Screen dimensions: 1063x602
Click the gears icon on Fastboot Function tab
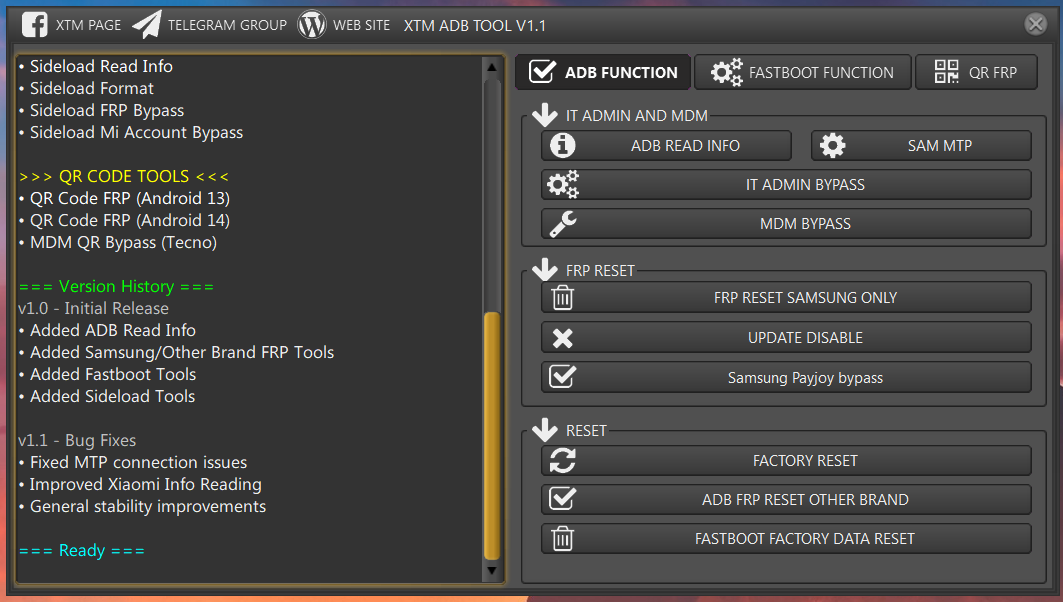[x=726, y=72]
